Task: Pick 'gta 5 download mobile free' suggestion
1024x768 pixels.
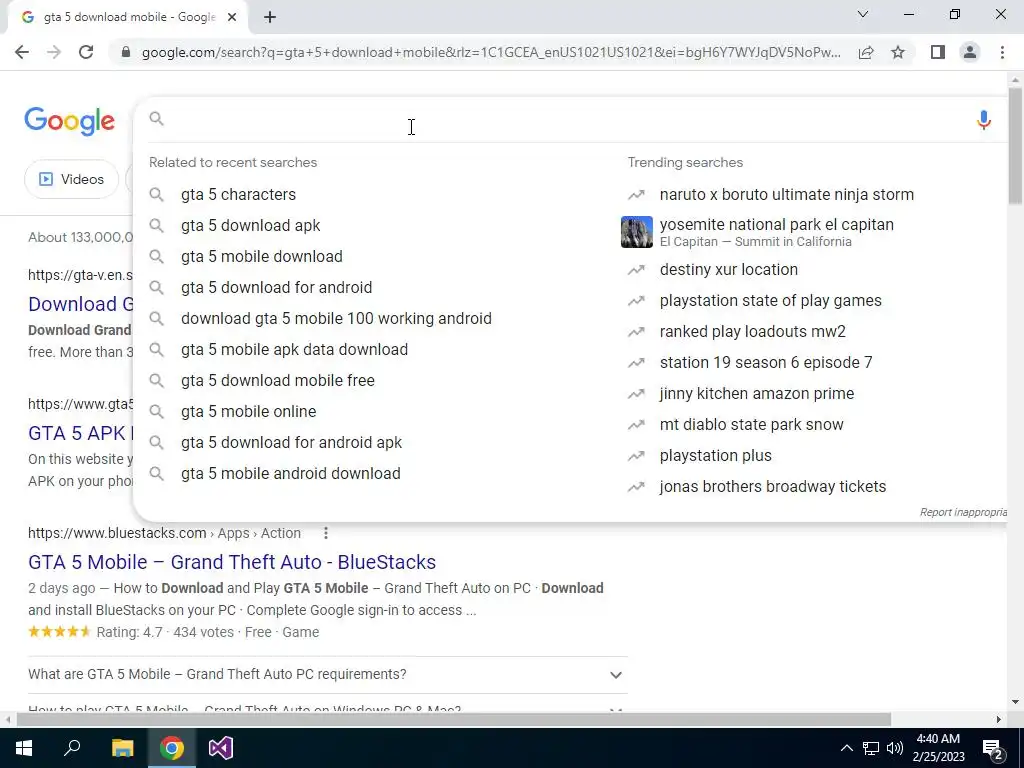Action: click(278, 381)
